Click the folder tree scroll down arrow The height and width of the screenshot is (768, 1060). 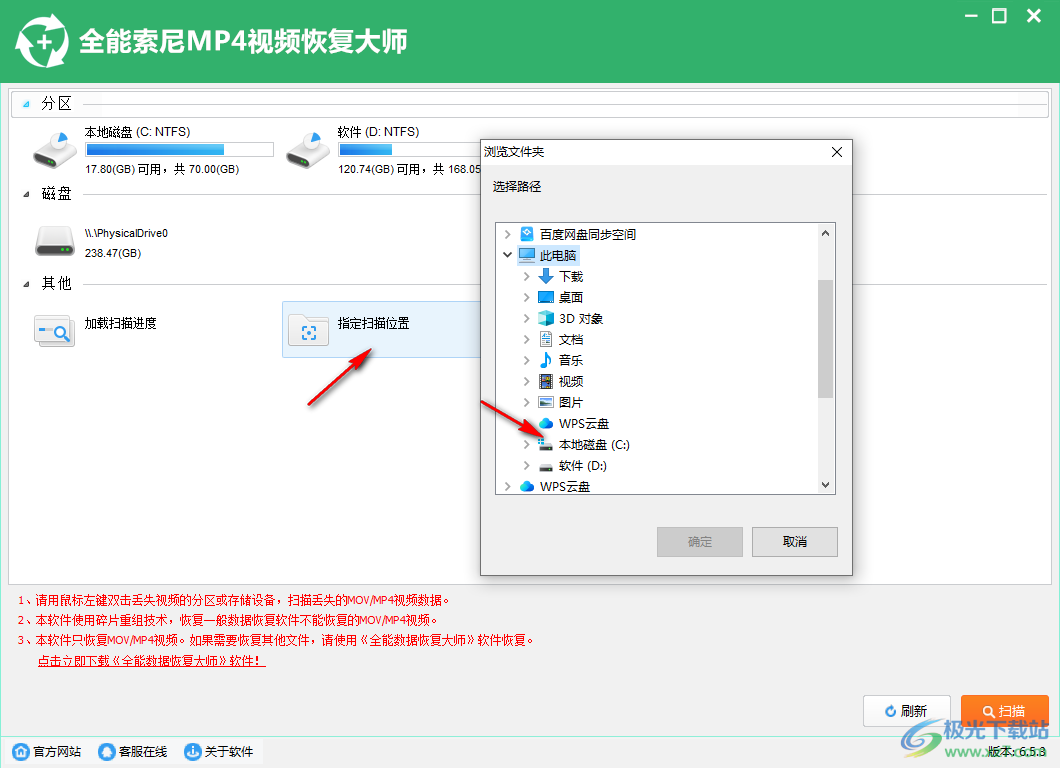pos(825,485)
